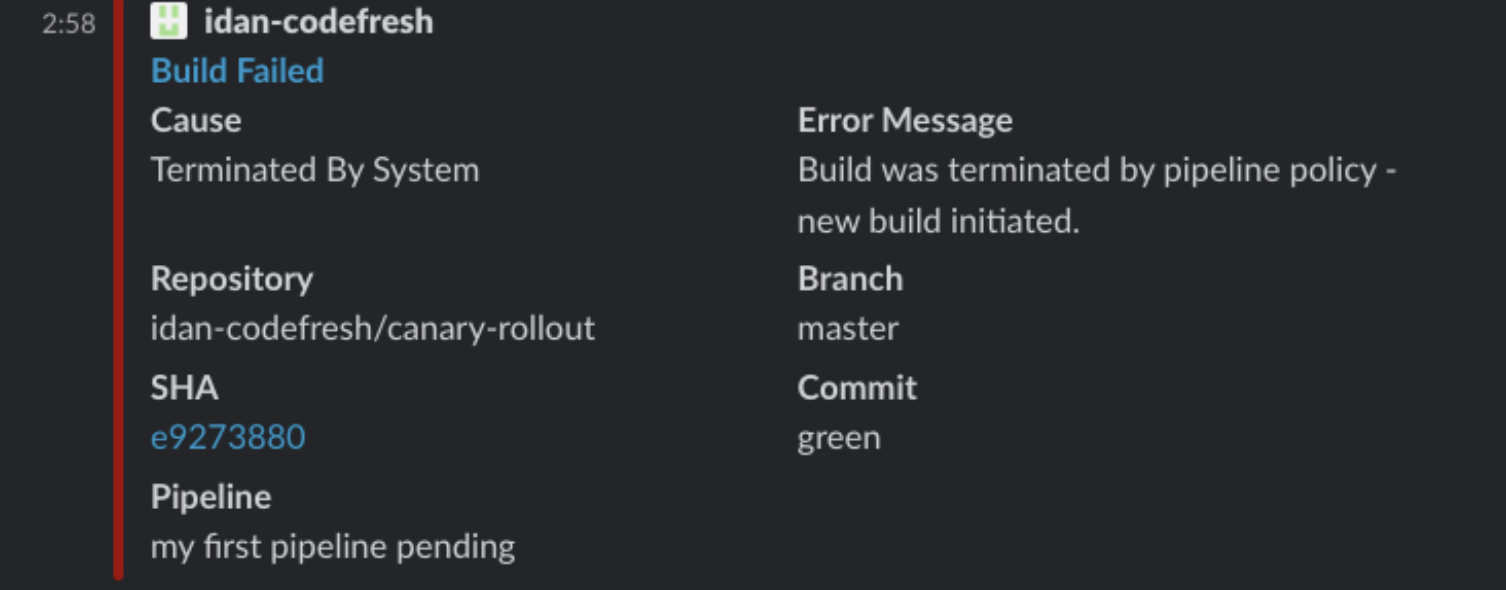The image size is (1506, 590).
Task: Click the idan-codefresh bot avatar icon
Action: 169,21
